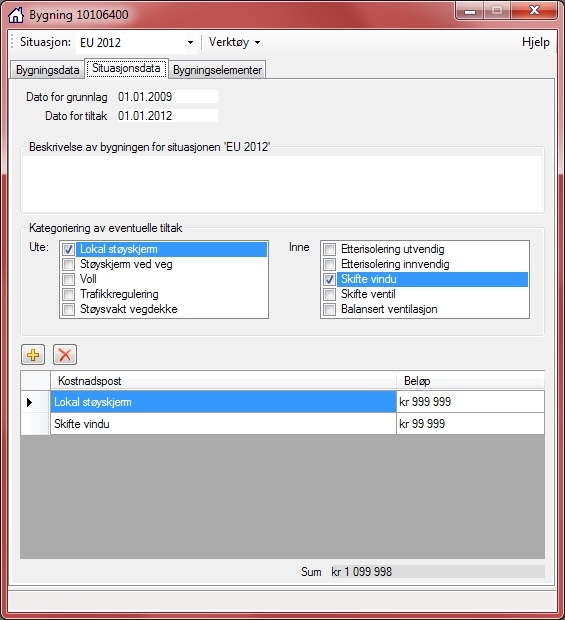
Task: Switch to the Bygningselementer tab
Action: pyautogui.click(x=217, y=70)
